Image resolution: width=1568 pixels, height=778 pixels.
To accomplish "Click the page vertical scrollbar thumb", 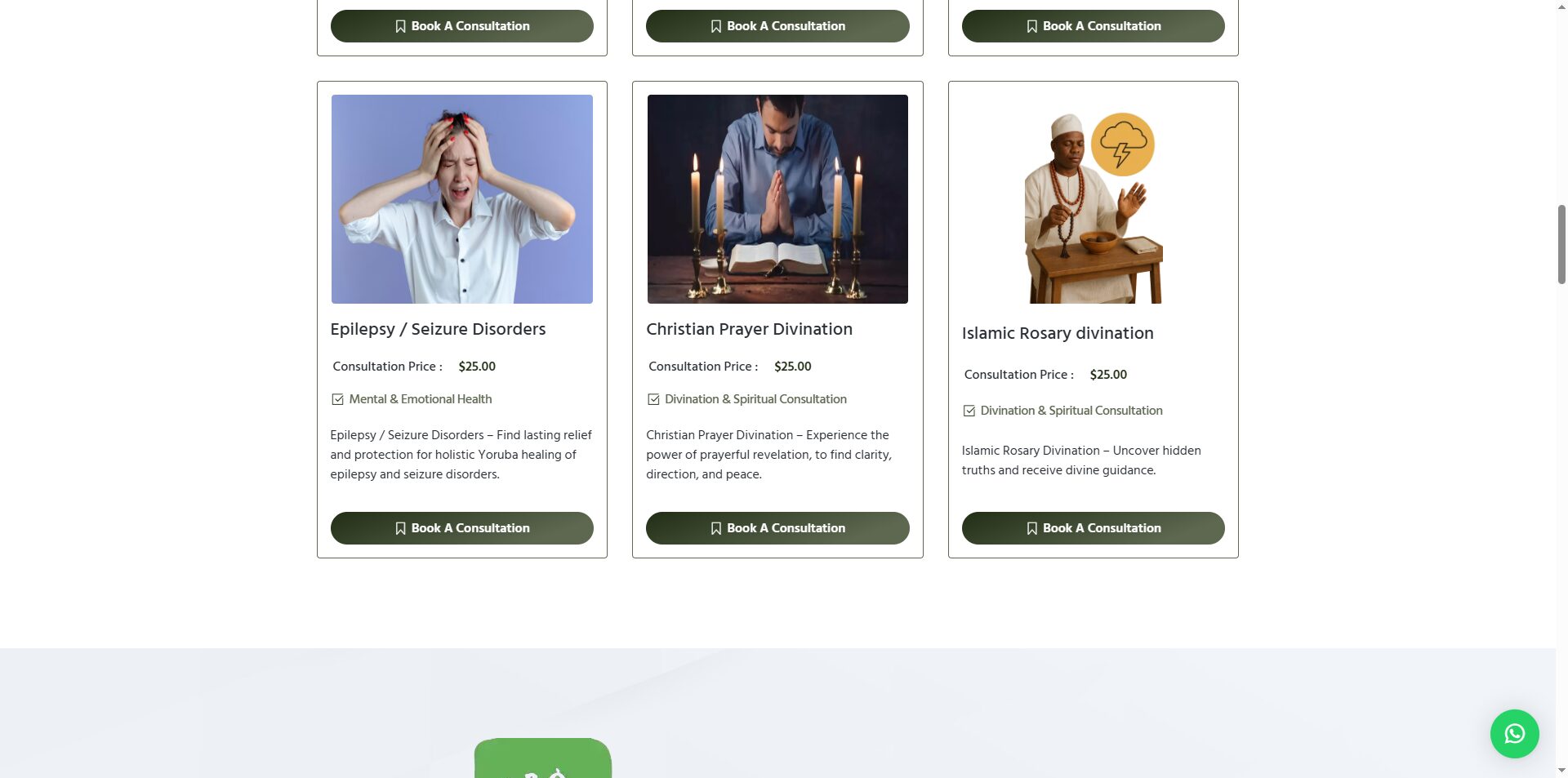I will [x=1561, y=244].
